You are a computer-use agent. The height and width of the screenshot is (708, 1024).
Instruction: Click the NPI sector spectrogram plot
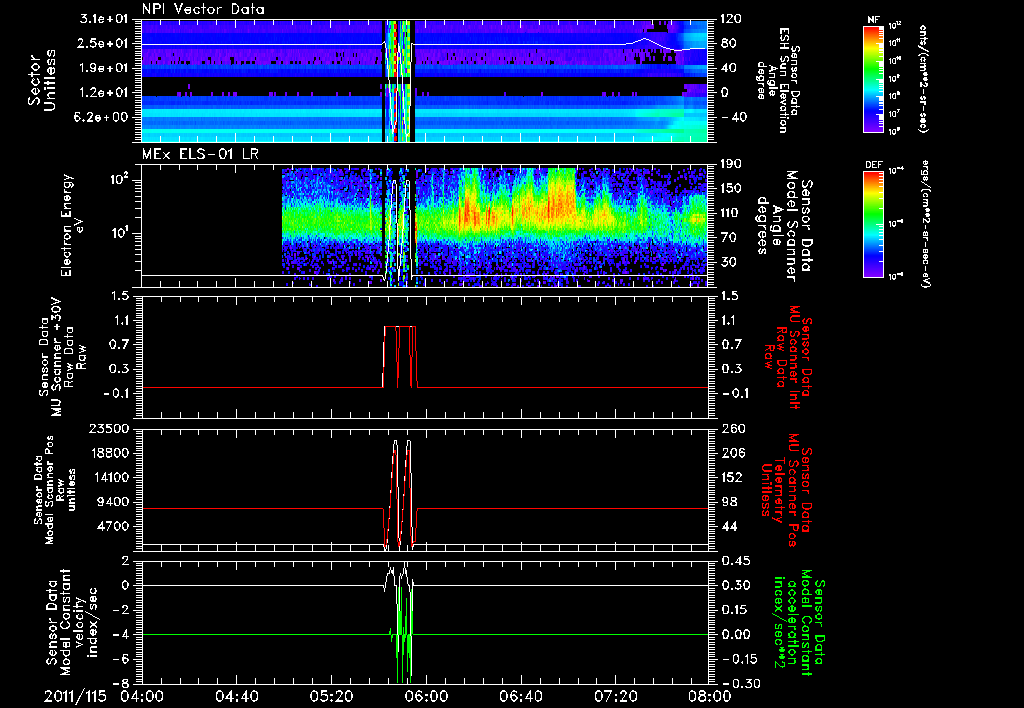(424, 80)
